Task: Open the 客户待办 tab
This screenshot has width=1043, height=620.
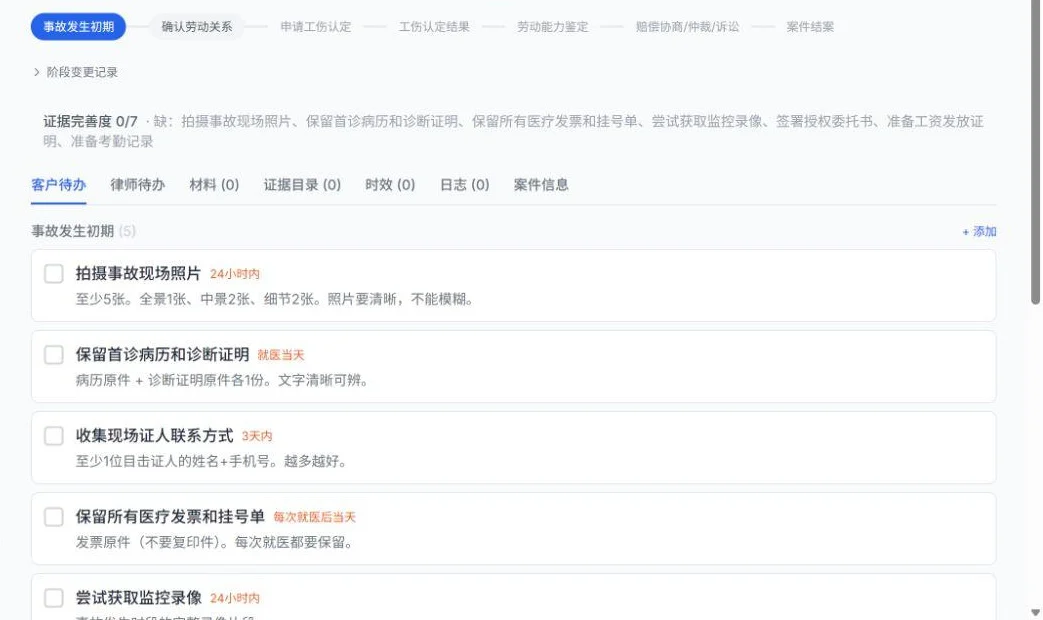Action: (x=59, y=185)
